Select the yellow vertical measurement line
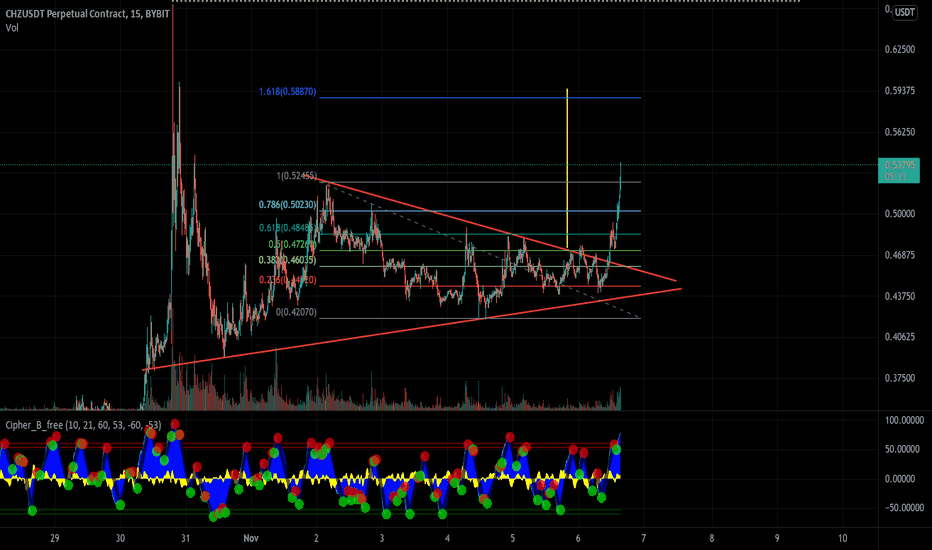 tap(567, 168)
